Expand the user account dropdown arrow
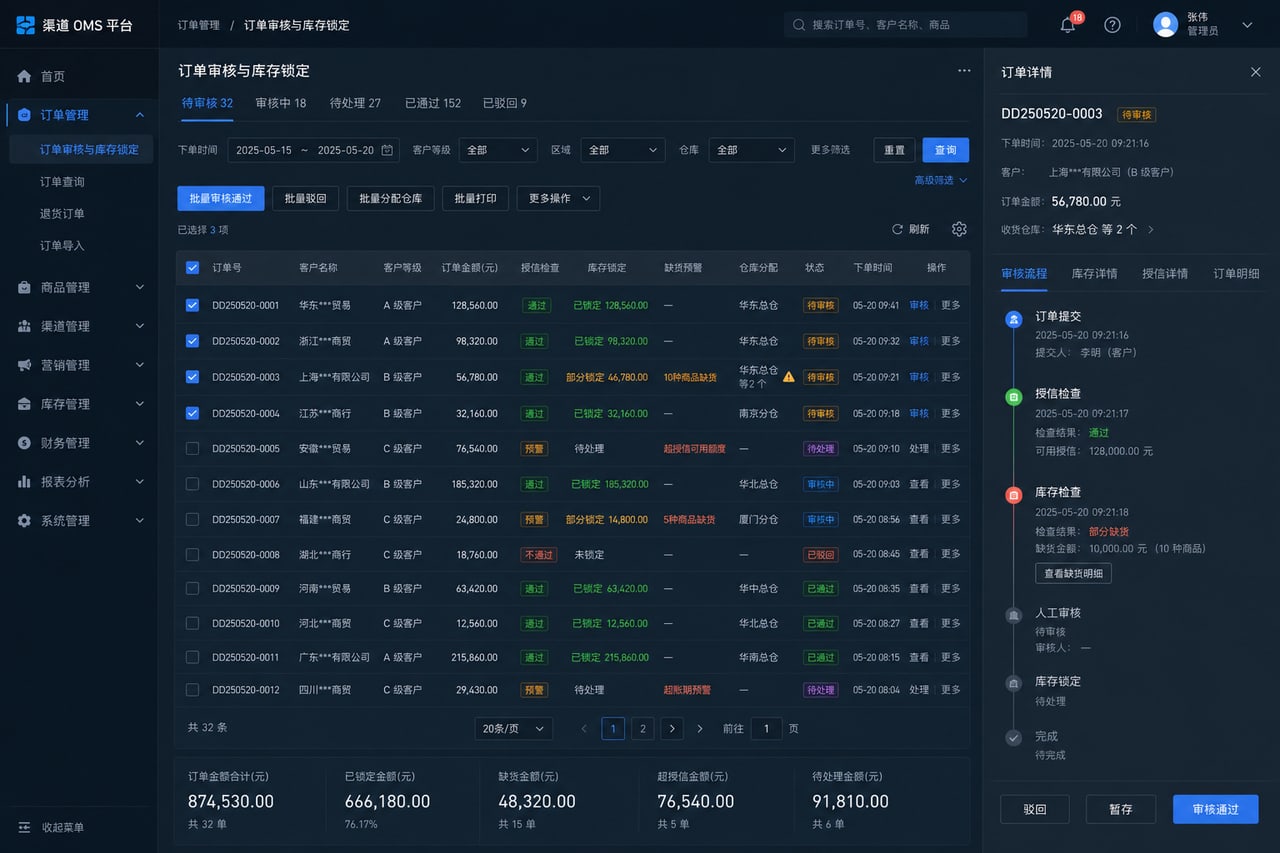 pyautogui.click(x=1247, y=25)
